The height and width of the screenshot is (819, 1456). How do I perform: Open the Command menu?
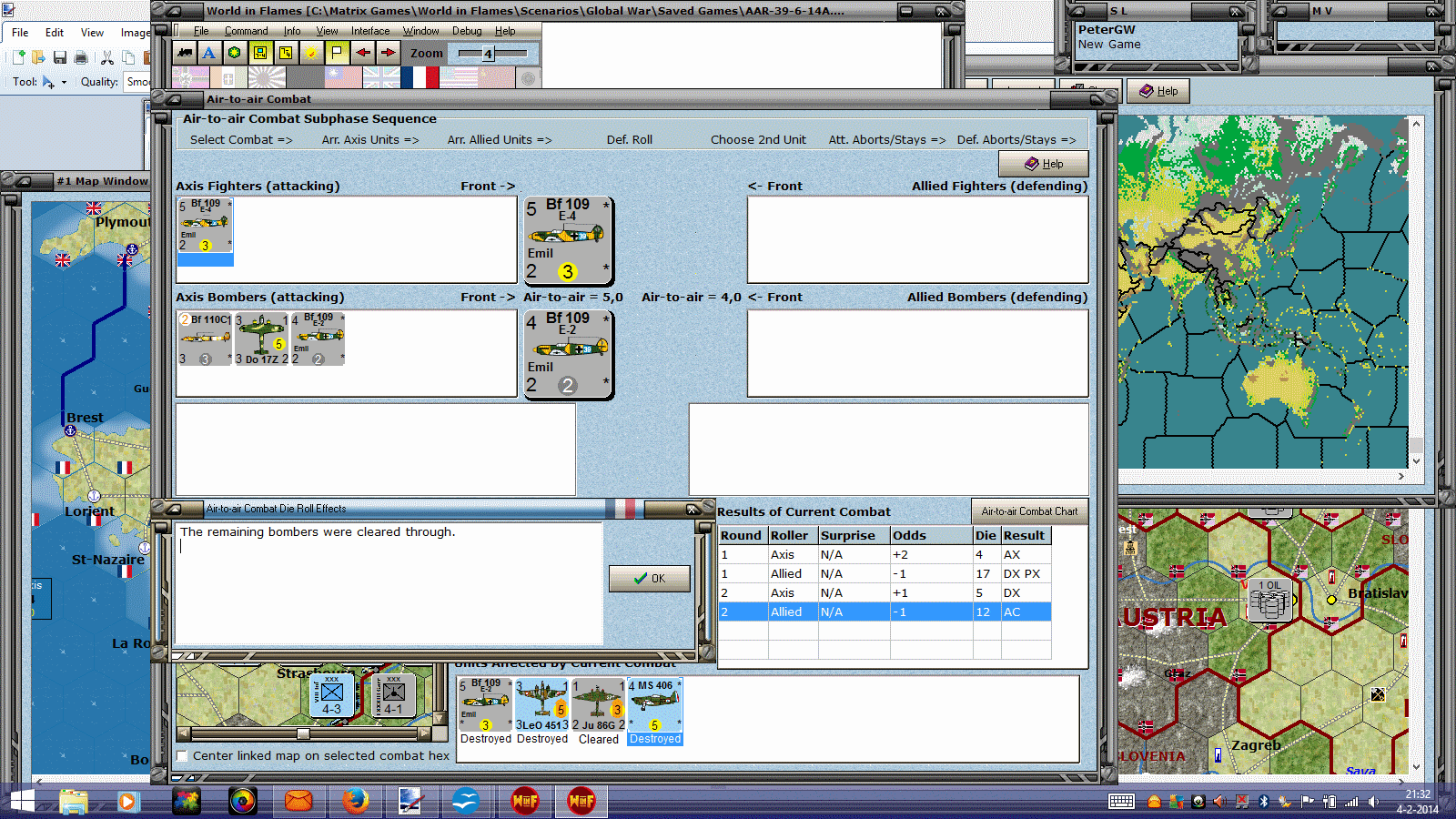246,31
